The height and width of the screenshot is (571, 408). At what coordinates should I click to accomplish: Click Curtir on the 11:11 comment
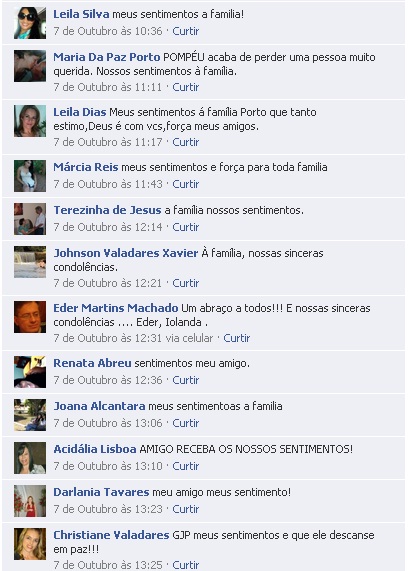[x=186, y=87]
